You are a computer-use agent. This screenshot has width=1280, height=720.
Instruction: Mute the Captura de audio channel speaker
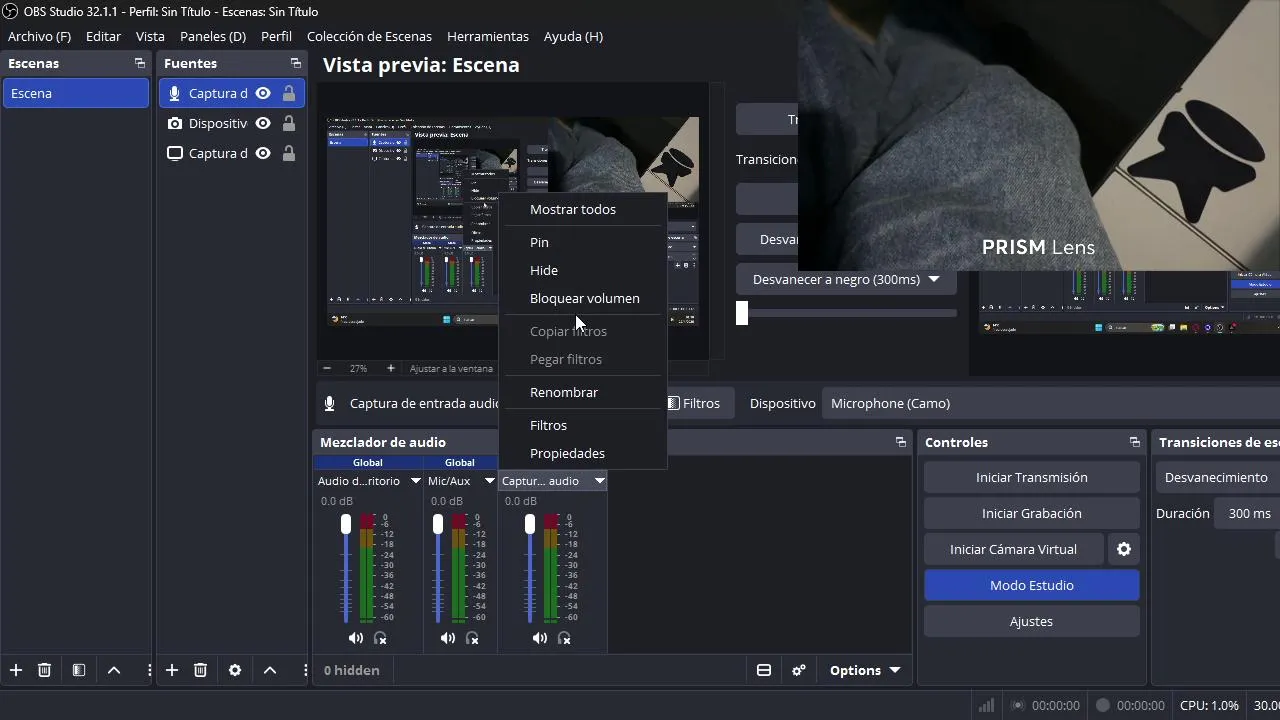click(x=540, y=638)
